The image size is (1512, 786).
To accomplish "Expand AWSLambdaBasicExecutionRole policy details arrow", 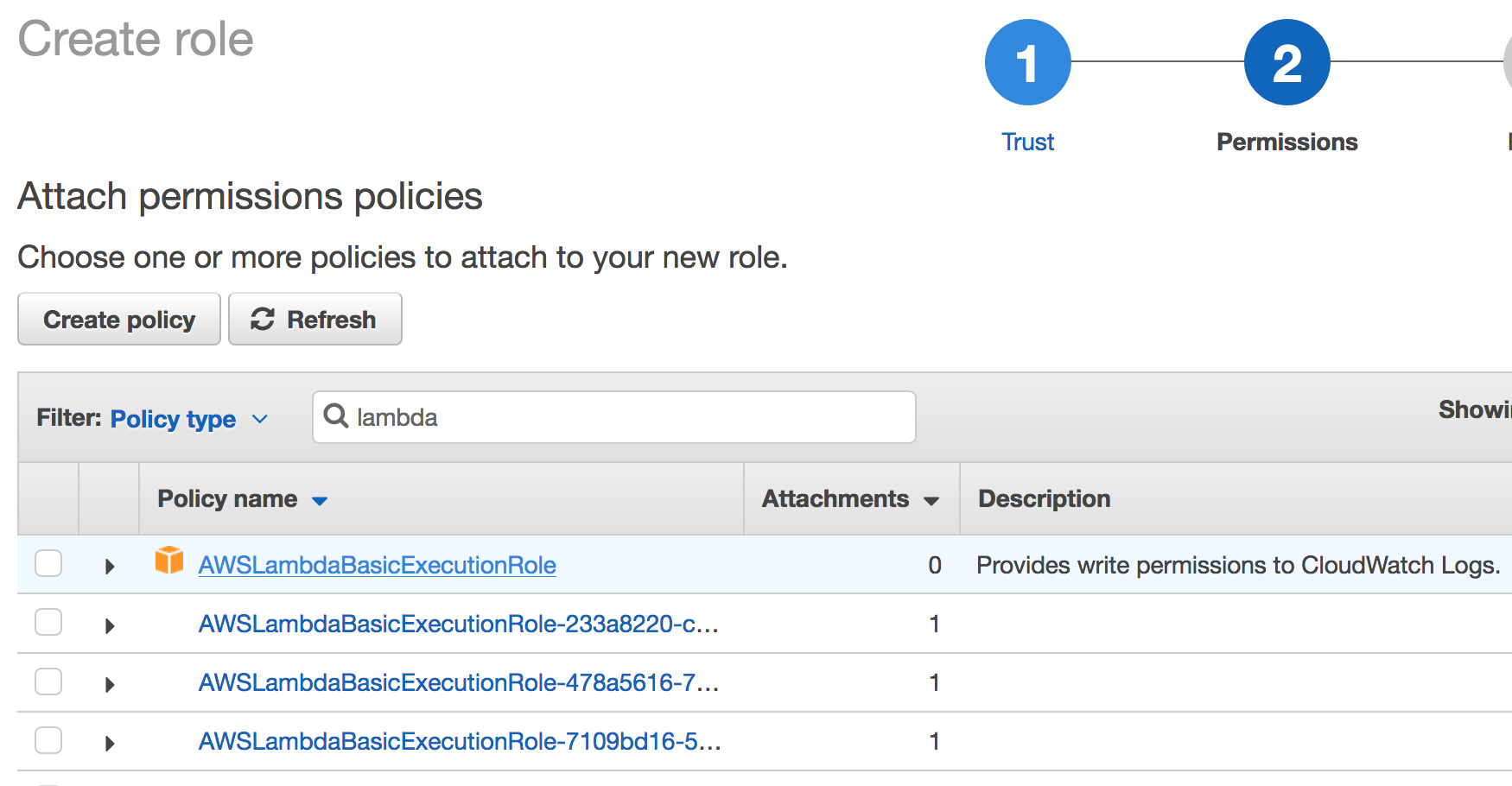I will pos(110,567).
